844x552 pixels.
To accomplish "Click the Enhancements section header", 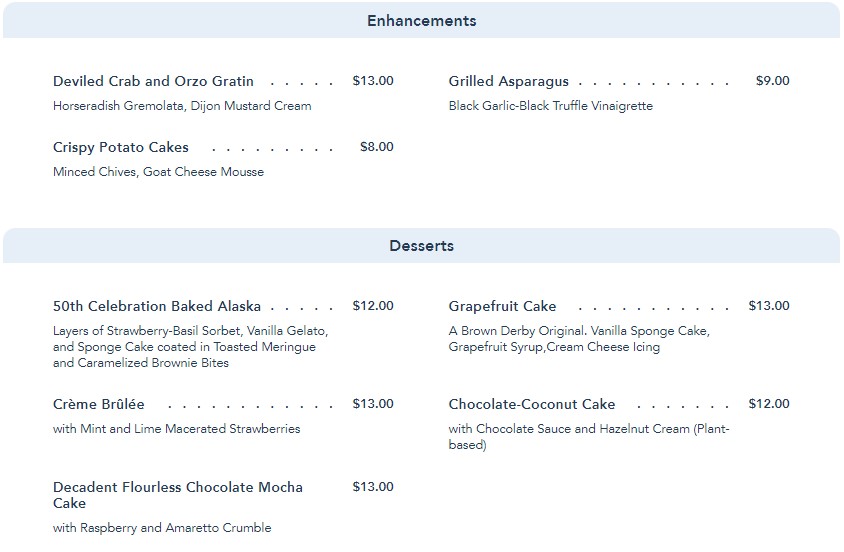I will tap(421, 21).
